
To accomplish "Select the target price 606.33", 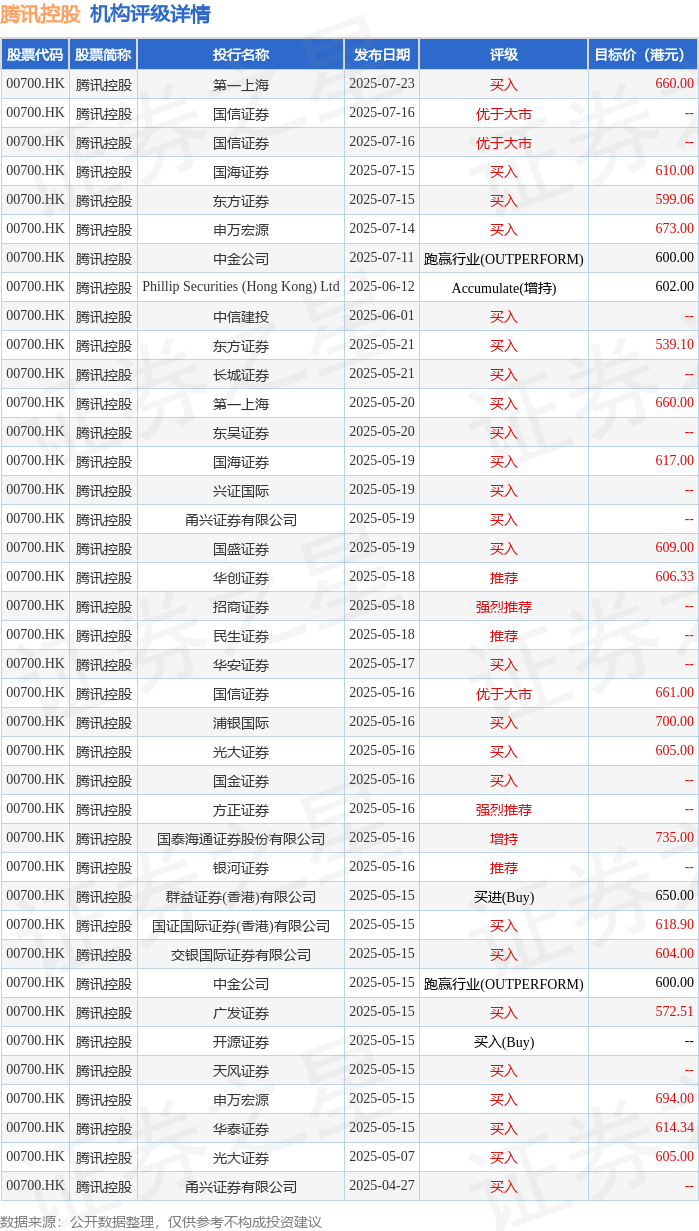I will pyautogui.click(x=674, y=577).
